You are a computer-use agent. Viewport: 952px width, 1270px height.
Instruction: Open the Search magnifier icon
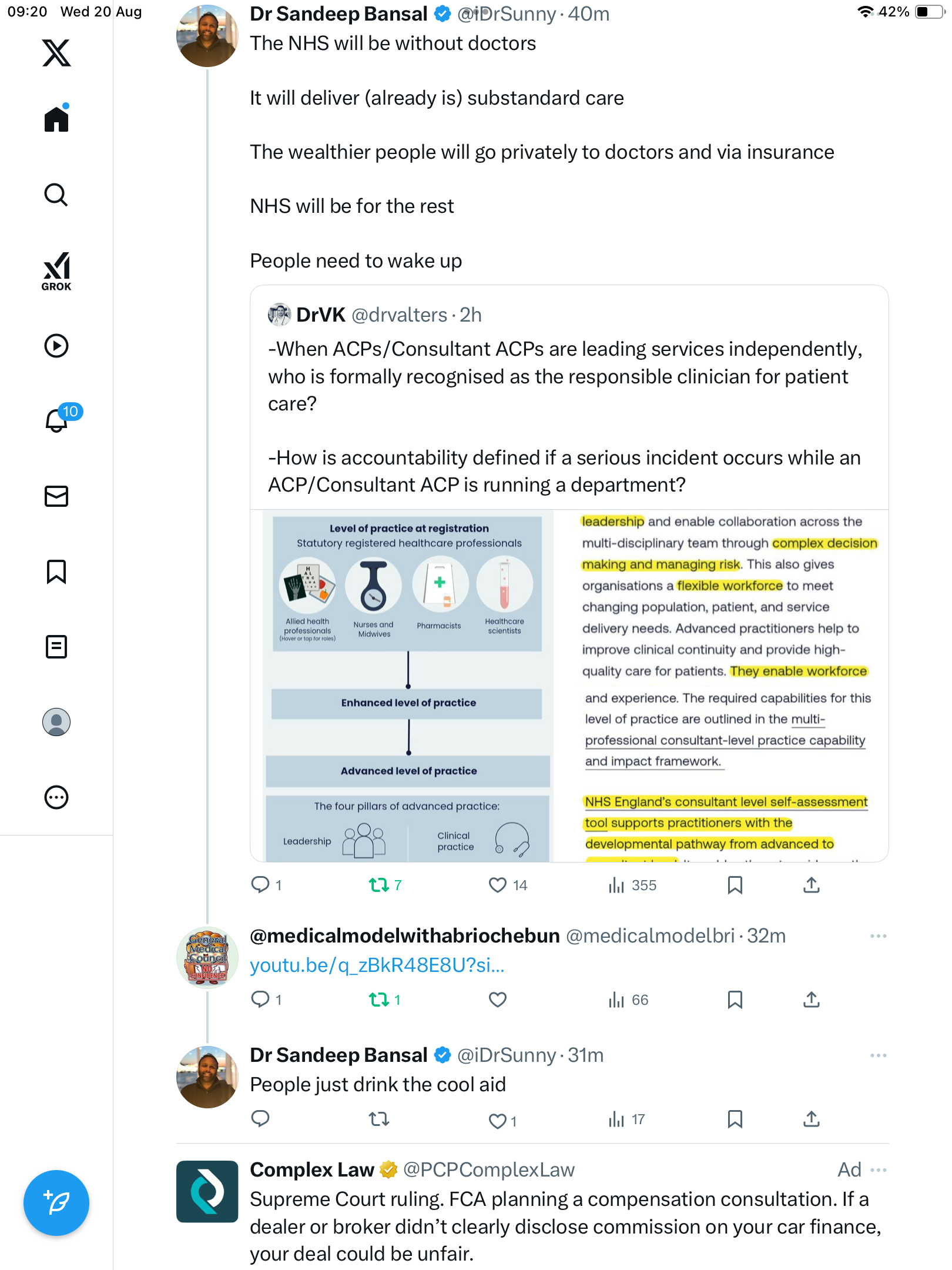coord(56,195)
